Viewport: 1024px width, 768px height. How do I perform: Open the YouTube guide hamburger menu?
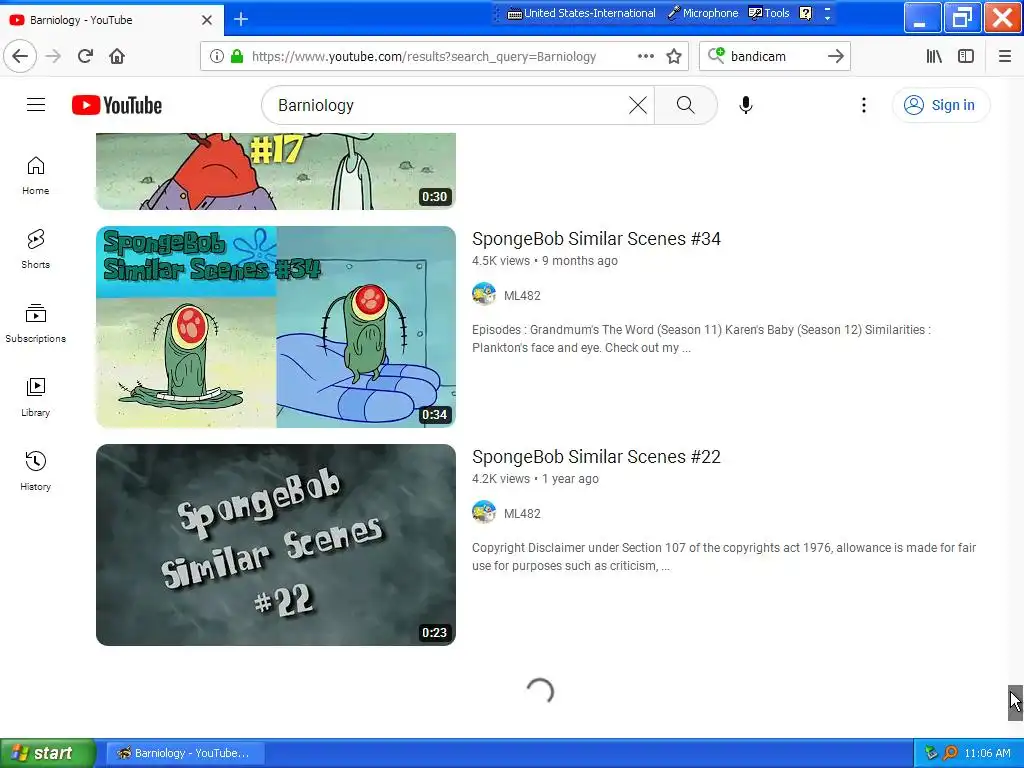[36, 104]
